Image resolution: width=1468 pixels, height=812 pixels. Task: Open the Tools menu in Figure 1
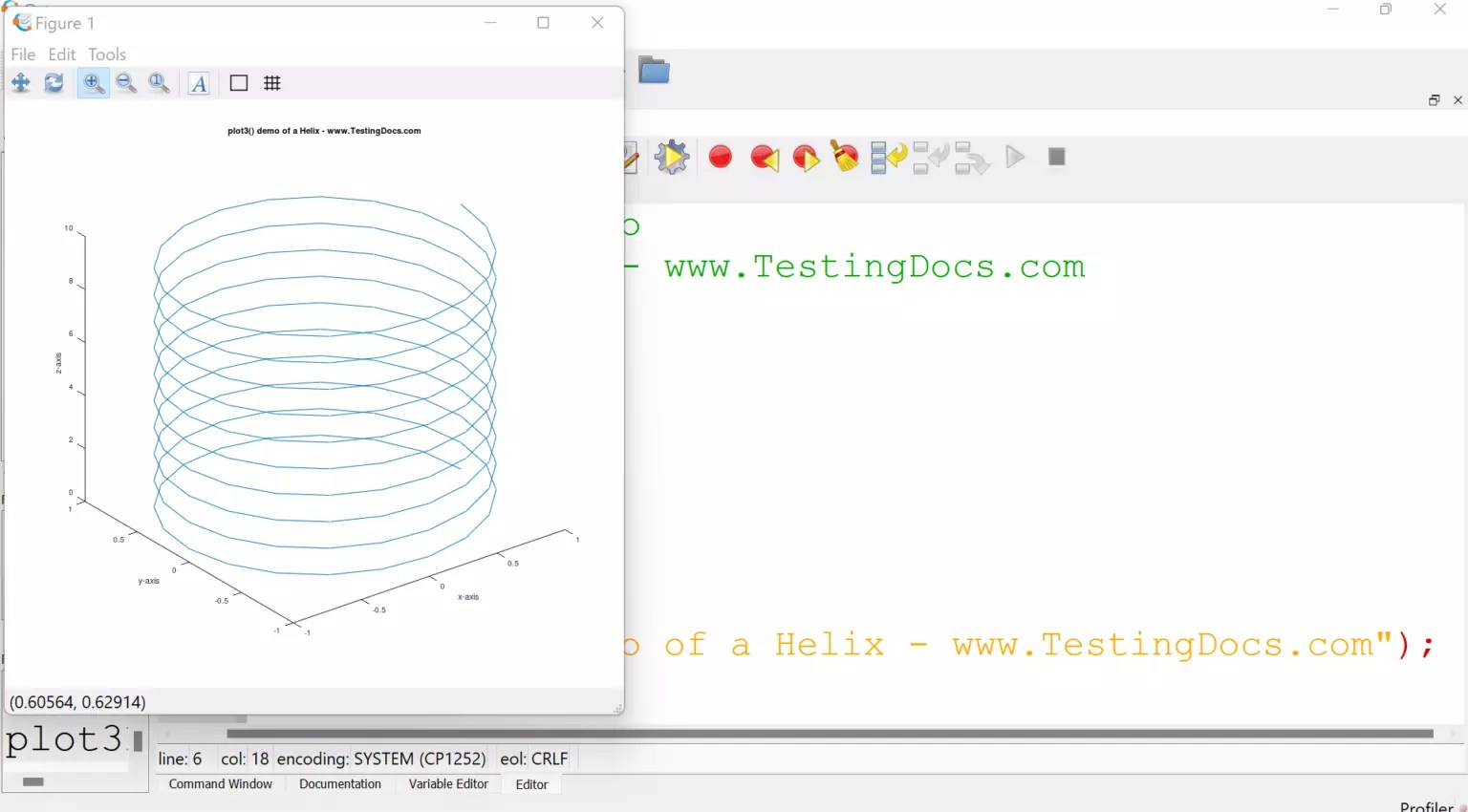106,54
